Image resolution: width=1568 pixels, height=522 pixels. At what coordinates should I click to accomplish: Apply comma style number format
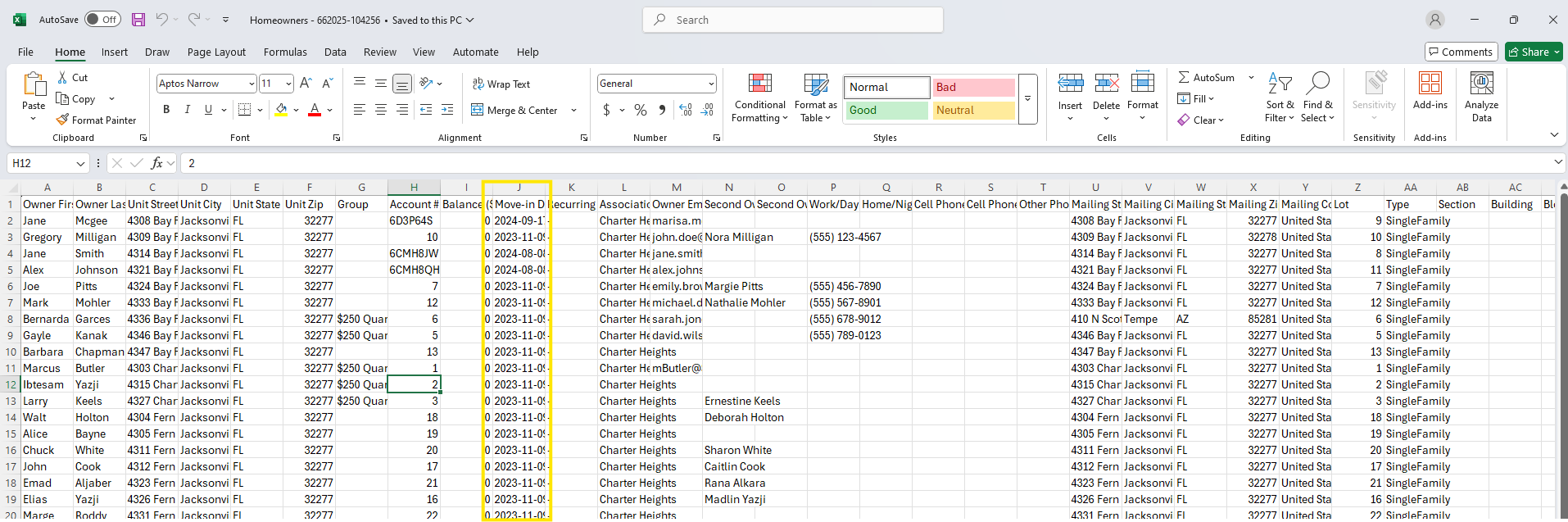pos(662,110)
